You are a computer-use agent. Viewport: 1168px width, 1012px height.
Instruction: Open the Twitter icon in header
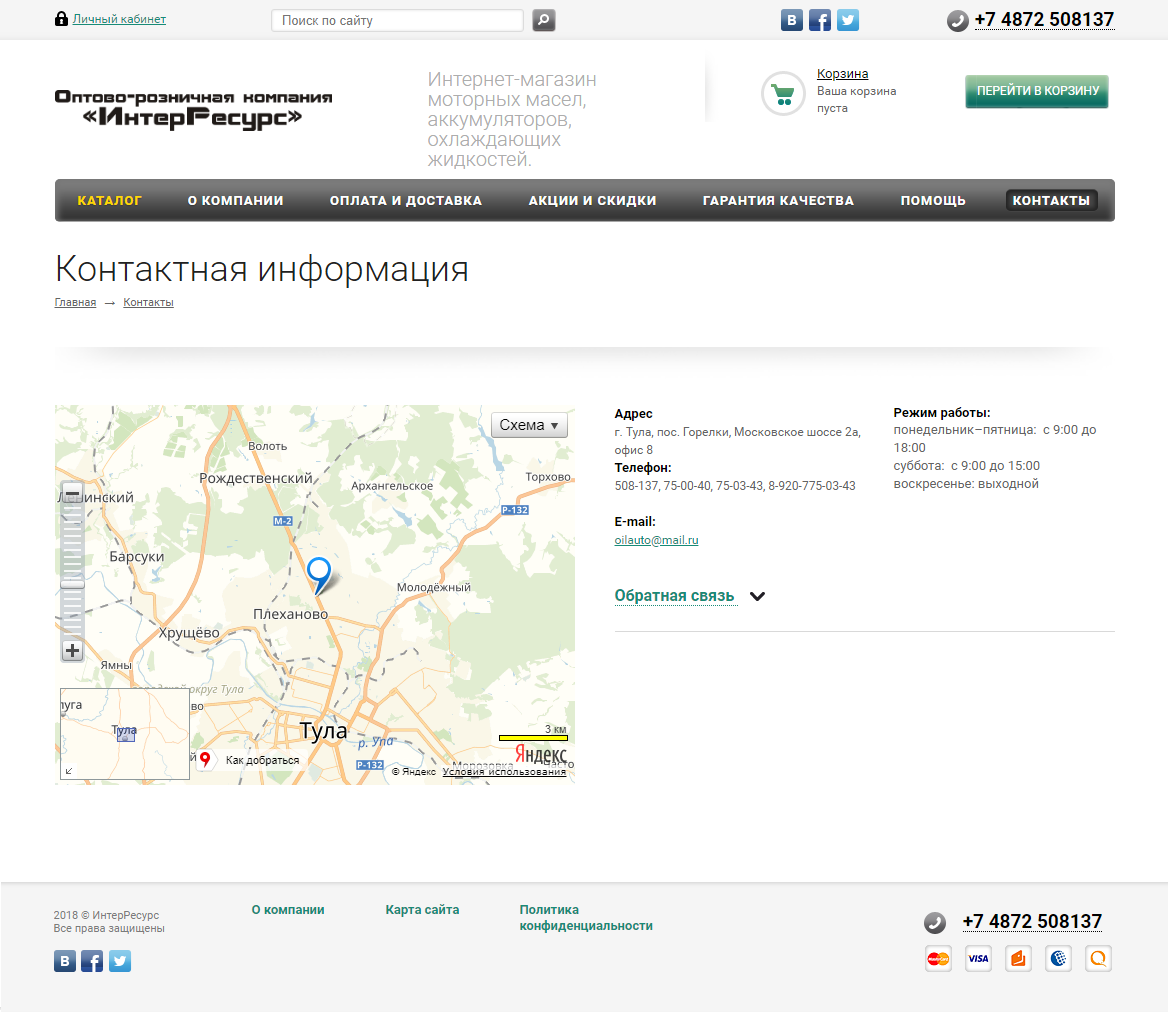(848, 20)
